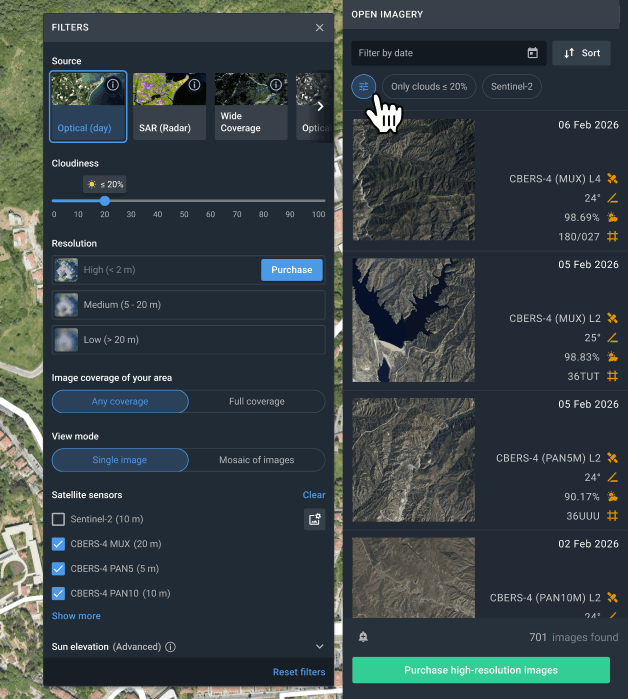Click info icon on Wide Coverage source
The height and width of the screenshot is (699, 628).
tap(276, 85)
